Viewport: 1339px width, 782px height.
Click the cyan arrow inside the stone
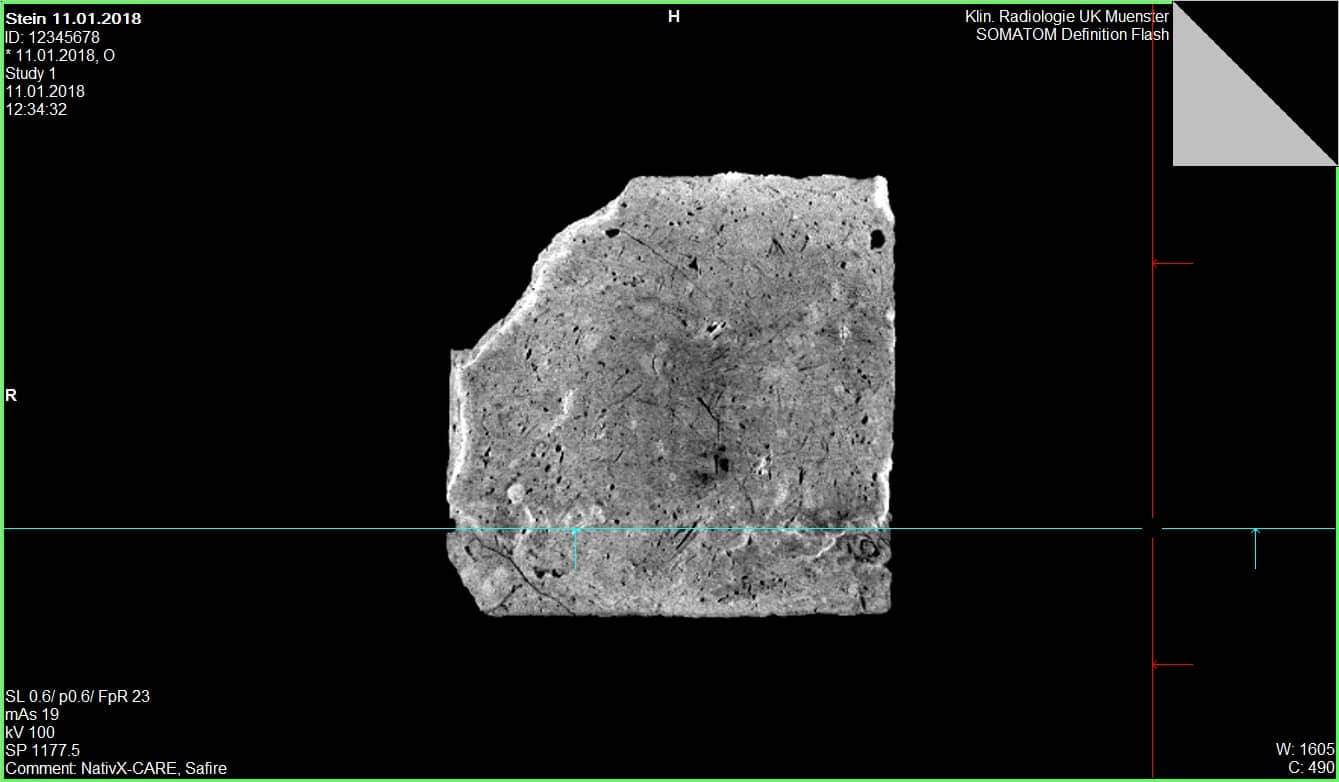coord(575,549)
